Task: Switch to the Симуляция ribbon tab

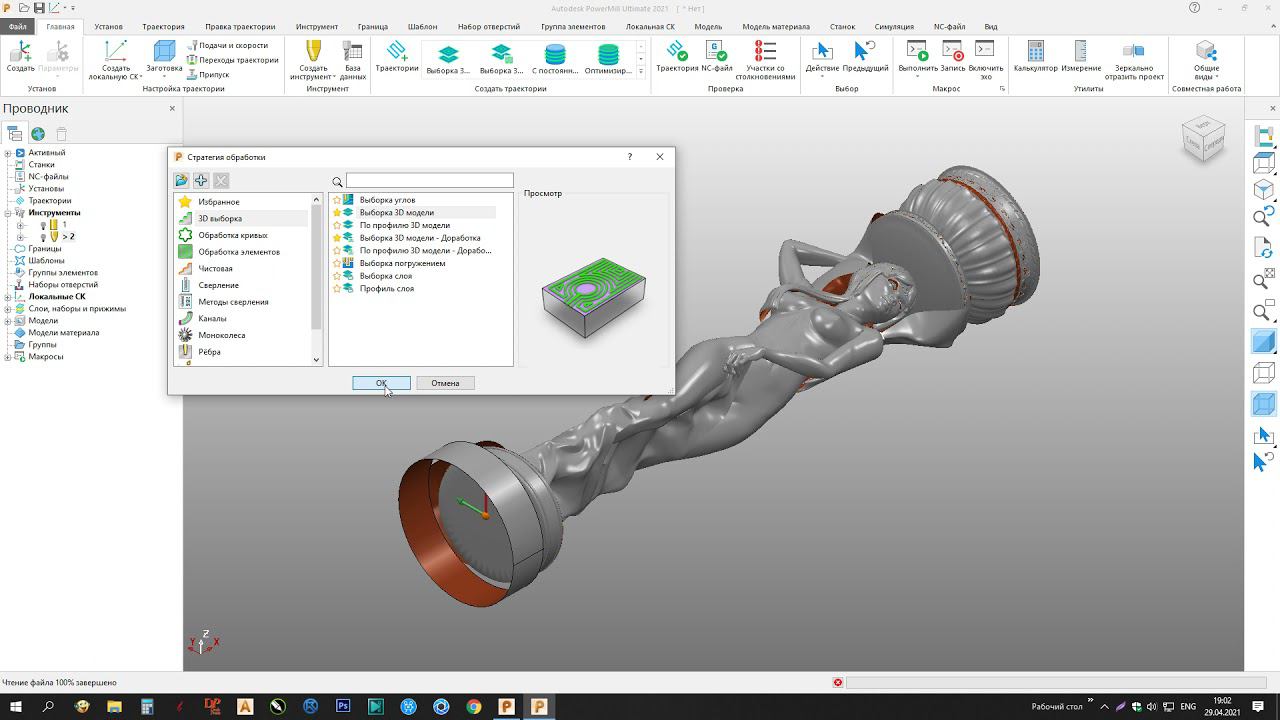Action: tap(894, 27)
